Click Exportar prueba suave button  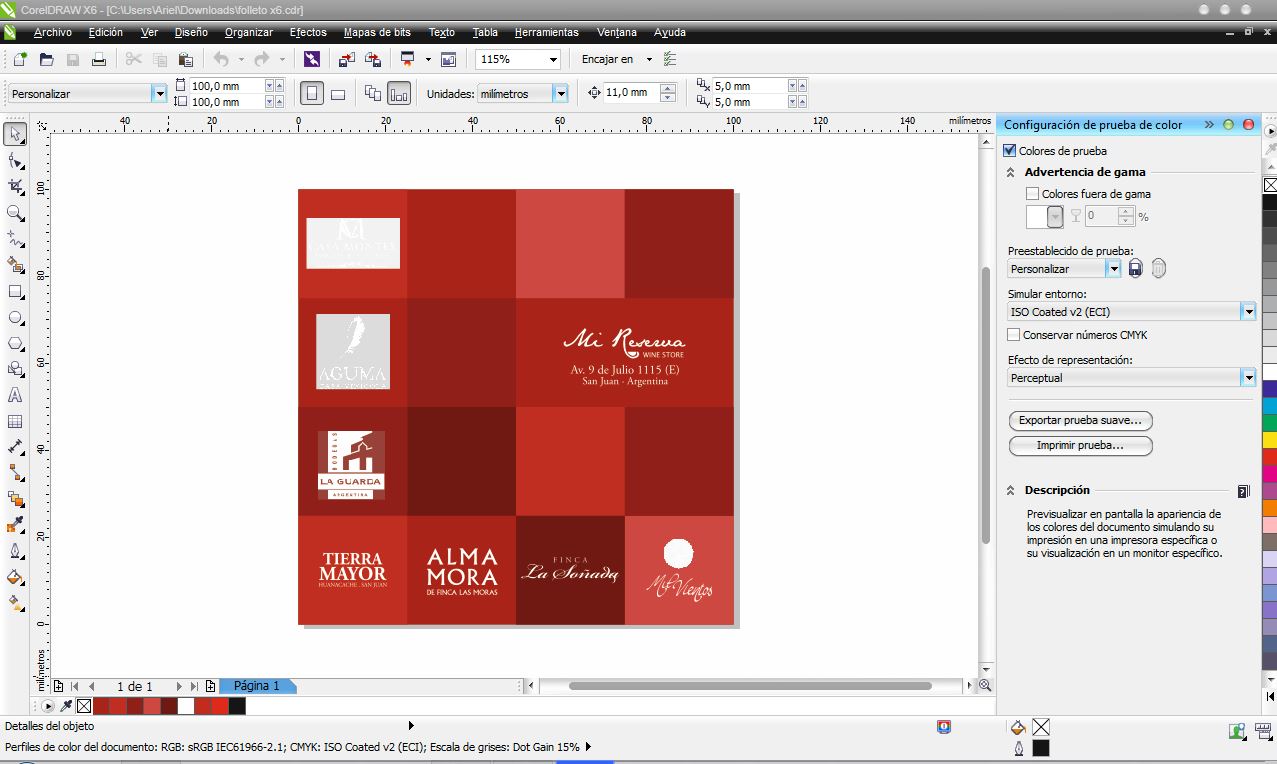pyautogui.click(x=1081, y=420)
